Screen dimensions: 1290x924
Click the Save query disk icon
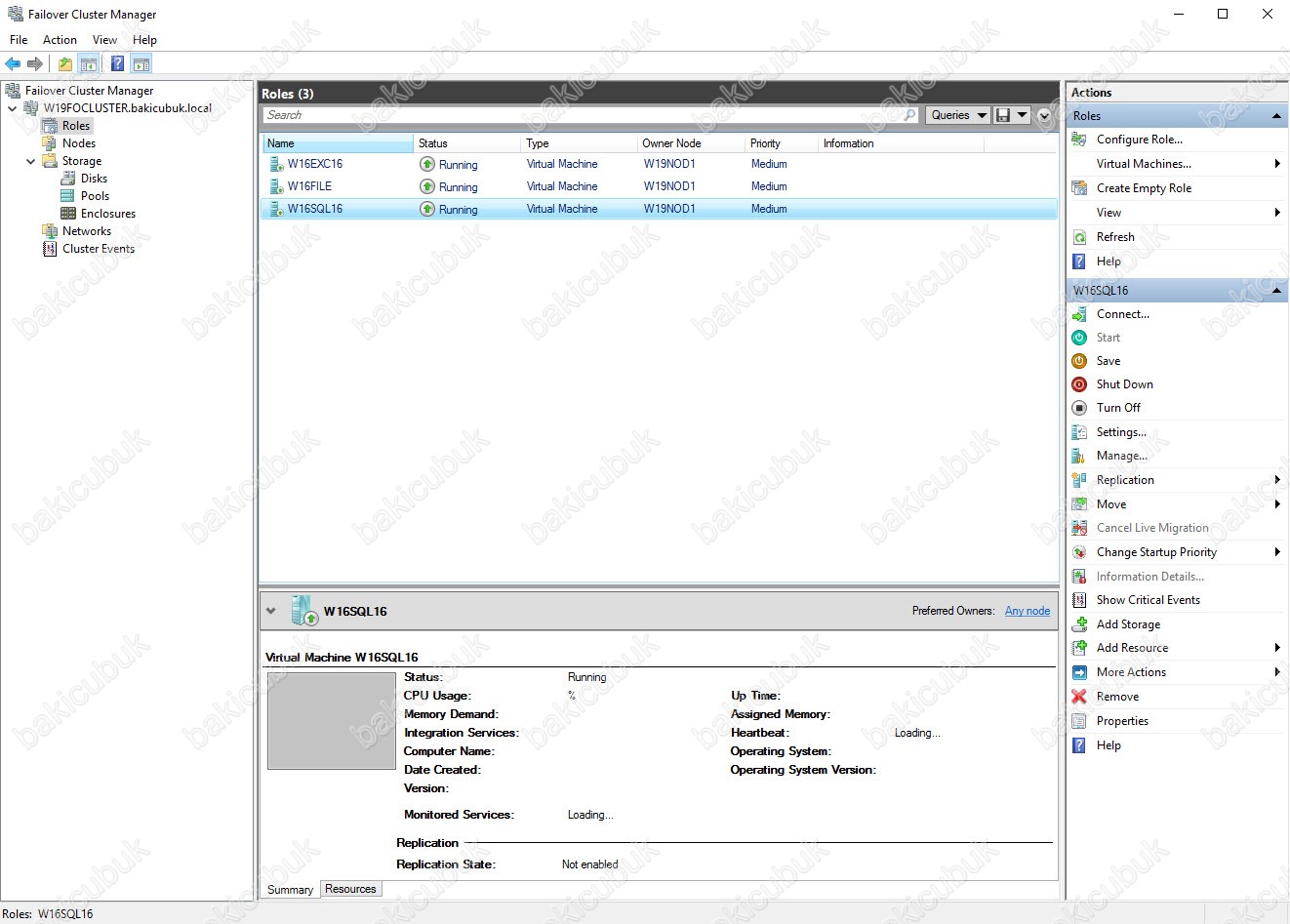(1002, 115)
